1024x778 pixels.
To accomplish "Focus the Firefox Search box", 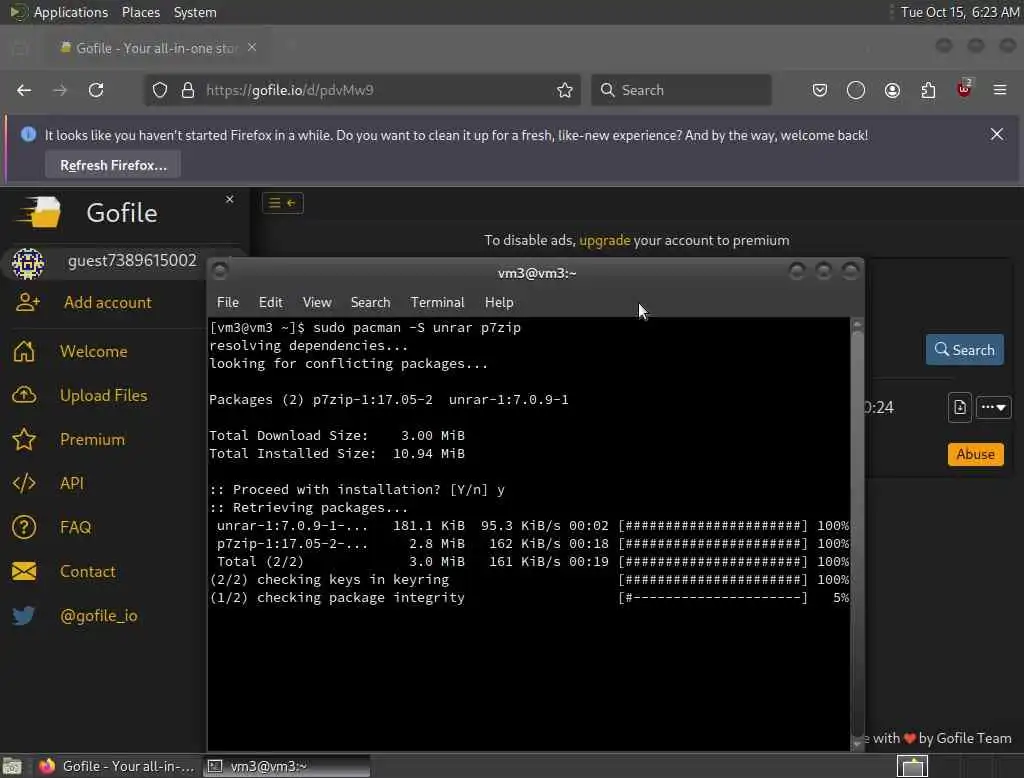I will click(x=681, y=90).
